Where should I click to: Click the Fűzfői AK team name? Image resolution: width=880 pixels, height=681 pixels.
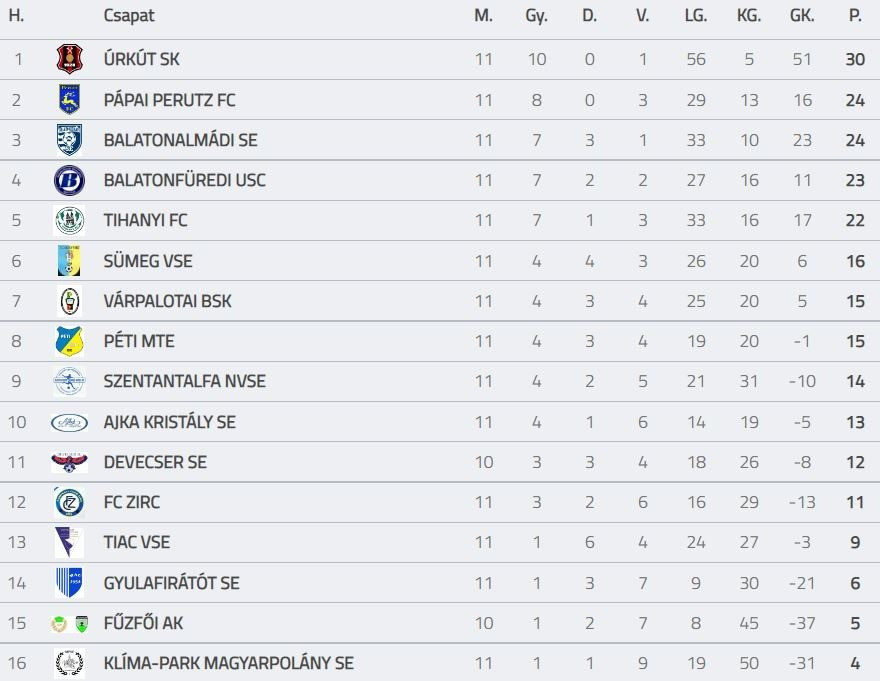click(143, 623)
